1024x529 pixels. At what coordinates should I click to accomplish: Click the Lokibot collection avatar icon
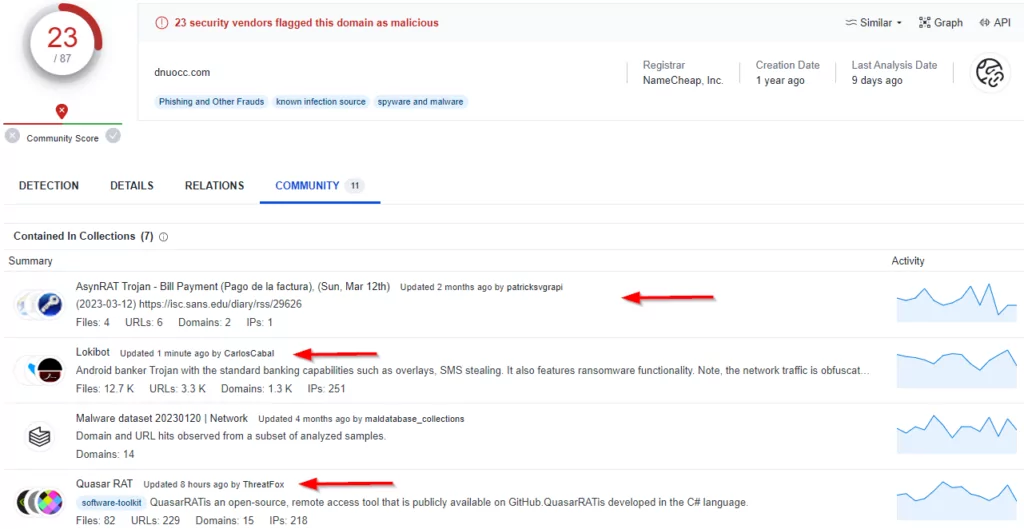click(40, 370)
